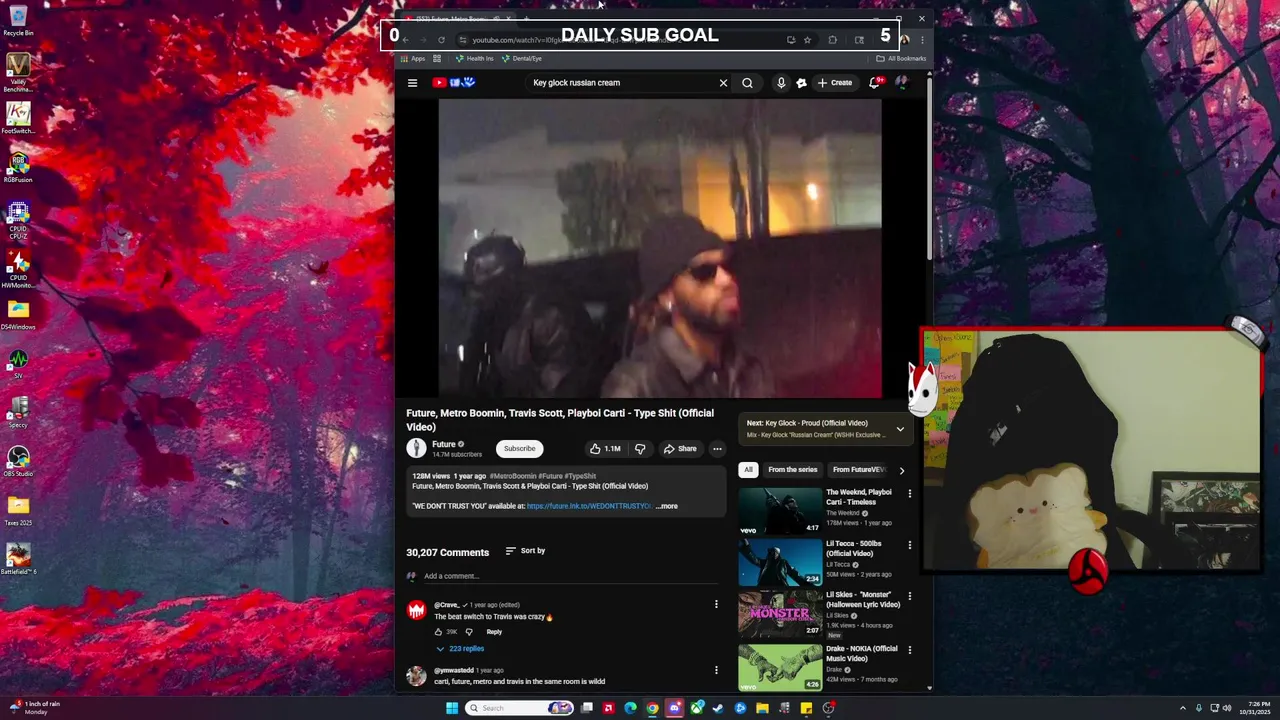This screenshot has width=1280, height=720.
Task: Open the Dental/Eye bookmark
Action: click(x=522, y=59)
